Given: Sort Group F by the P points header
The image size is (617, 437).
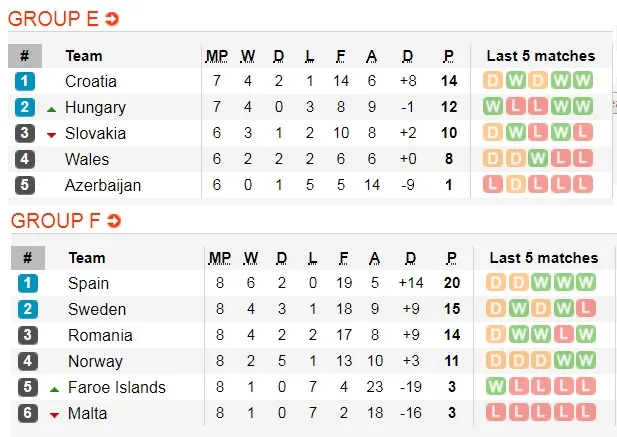Looking at the screenshot, I should pyautogui.click(x=449, y=258).
